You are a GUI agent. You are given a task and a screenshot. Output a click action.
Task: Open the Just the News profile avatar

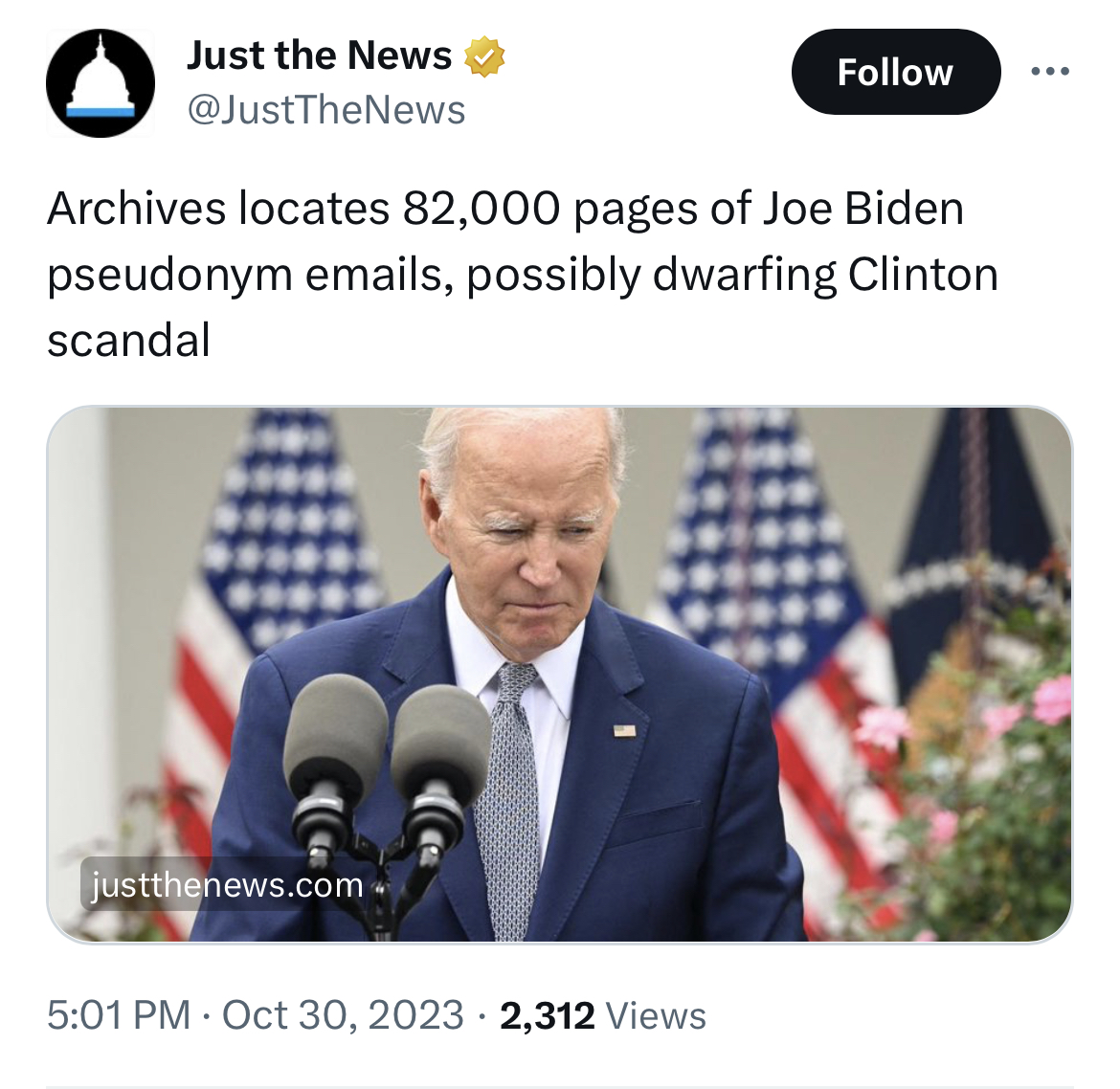click(x=100, y=83)
